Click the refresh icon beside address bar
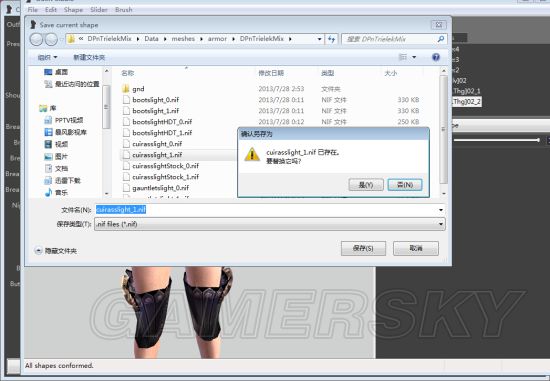The image size is (550, 381). pos(331,39)
